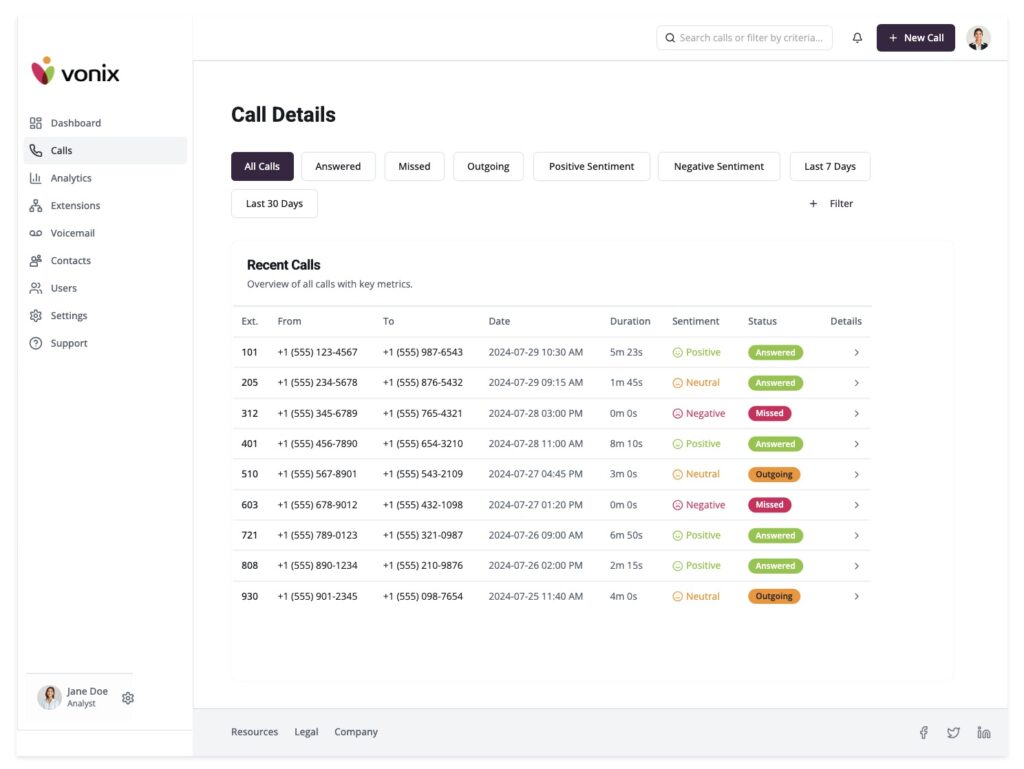The width and height of the screenshot is (1024, 769).
Task: Expand details for extension 101 call
Action: [x=856, y=353]
